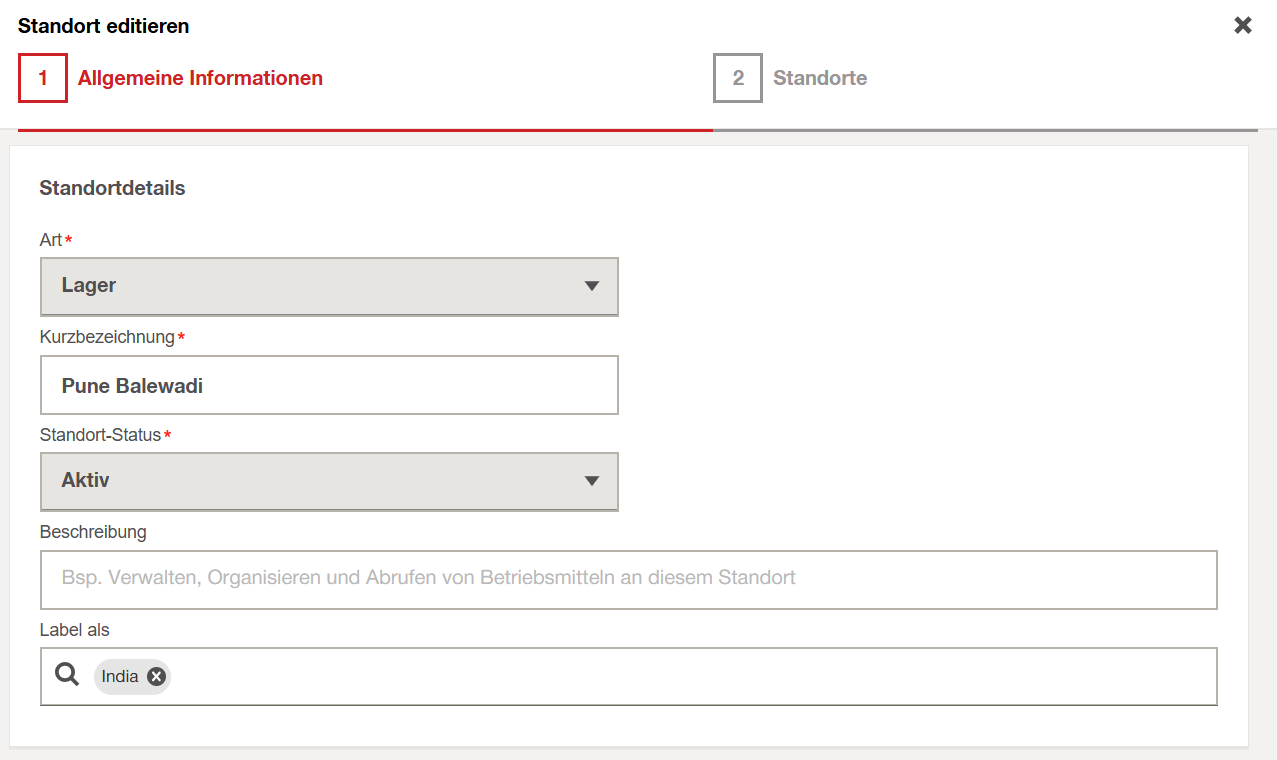The image size is (1277, 760).
Task: Click empty area of Label als field
Action: 690,677
